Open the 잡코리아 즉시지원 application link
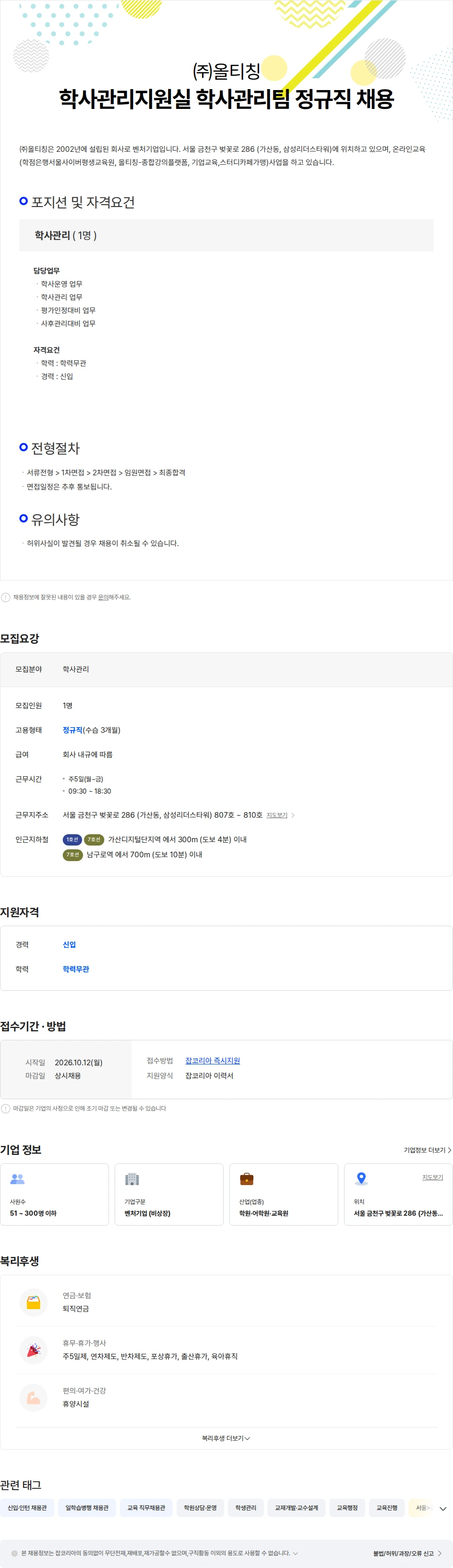Viewport: 453px width, 1568px height. (212, 1061)
